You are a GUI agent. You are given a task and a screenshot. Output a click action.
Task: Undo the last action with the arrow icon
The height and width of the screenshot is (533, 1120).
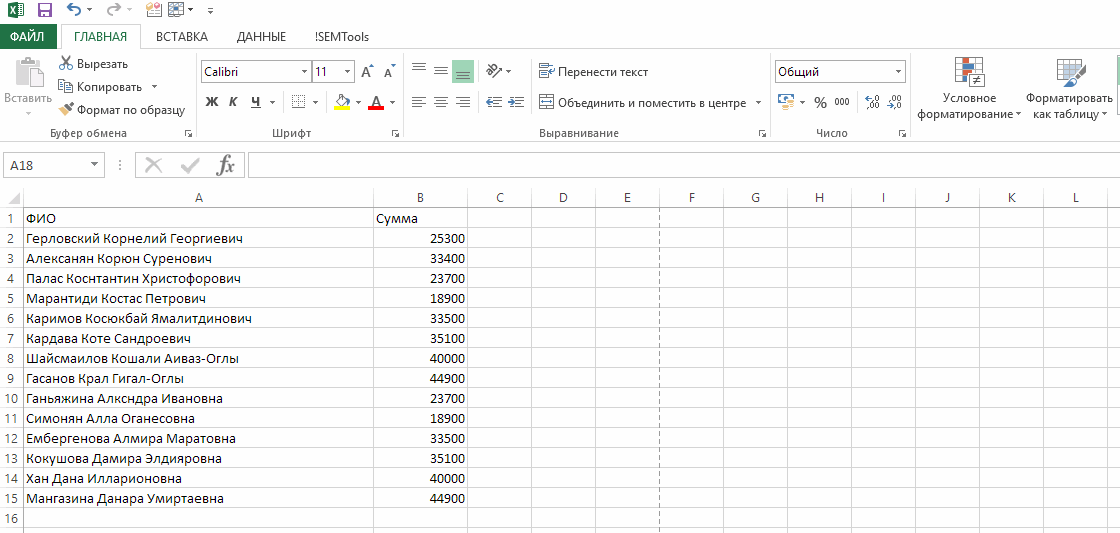(x=74, y=10)
